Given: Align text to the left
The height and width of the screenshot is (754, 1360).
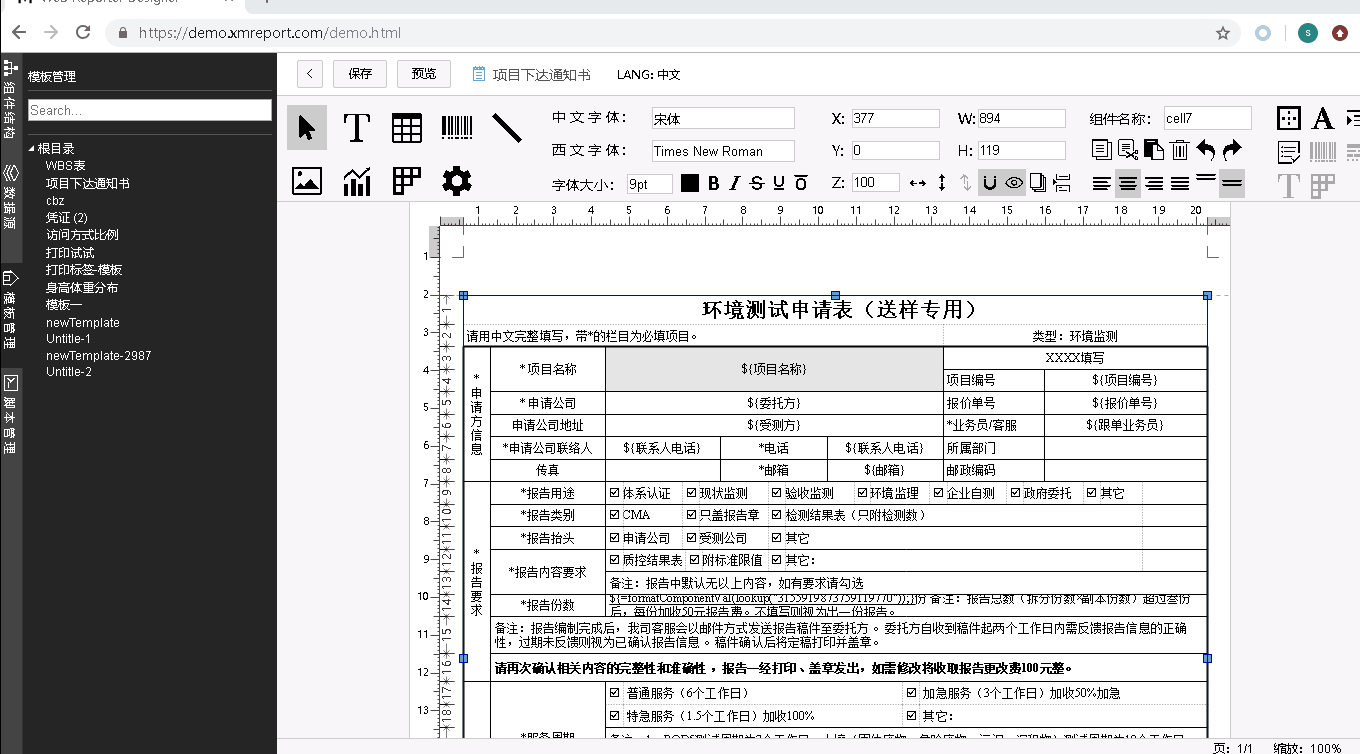Looking at the screenshot, I should 1102,183.
